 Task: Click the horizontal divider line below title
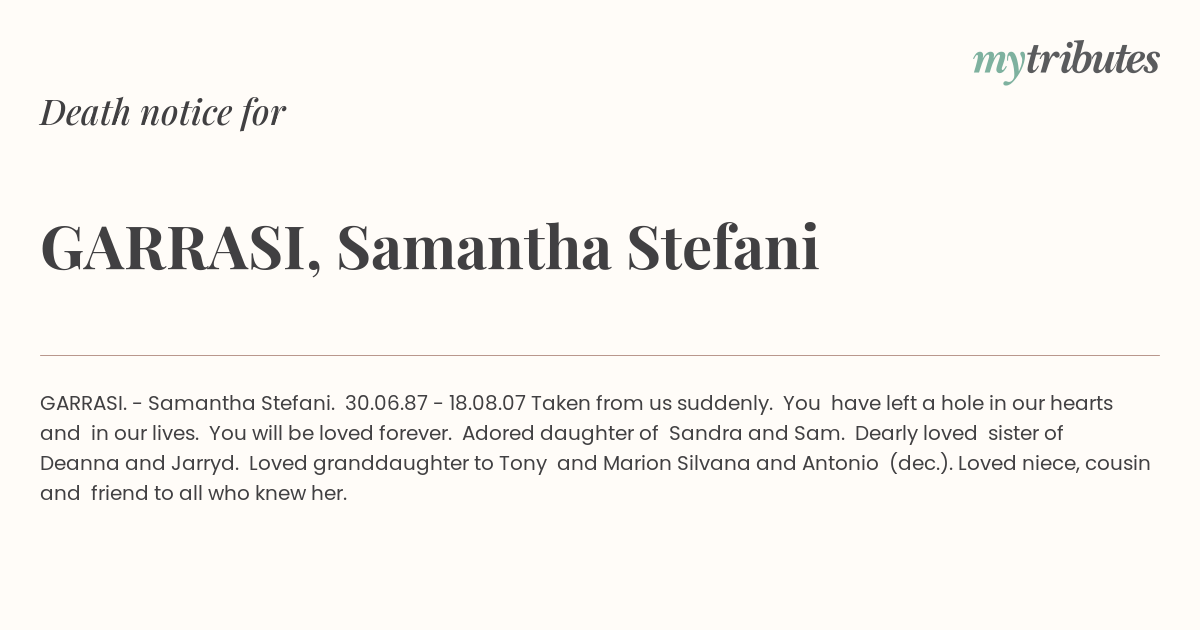click(x=600, y=355)
